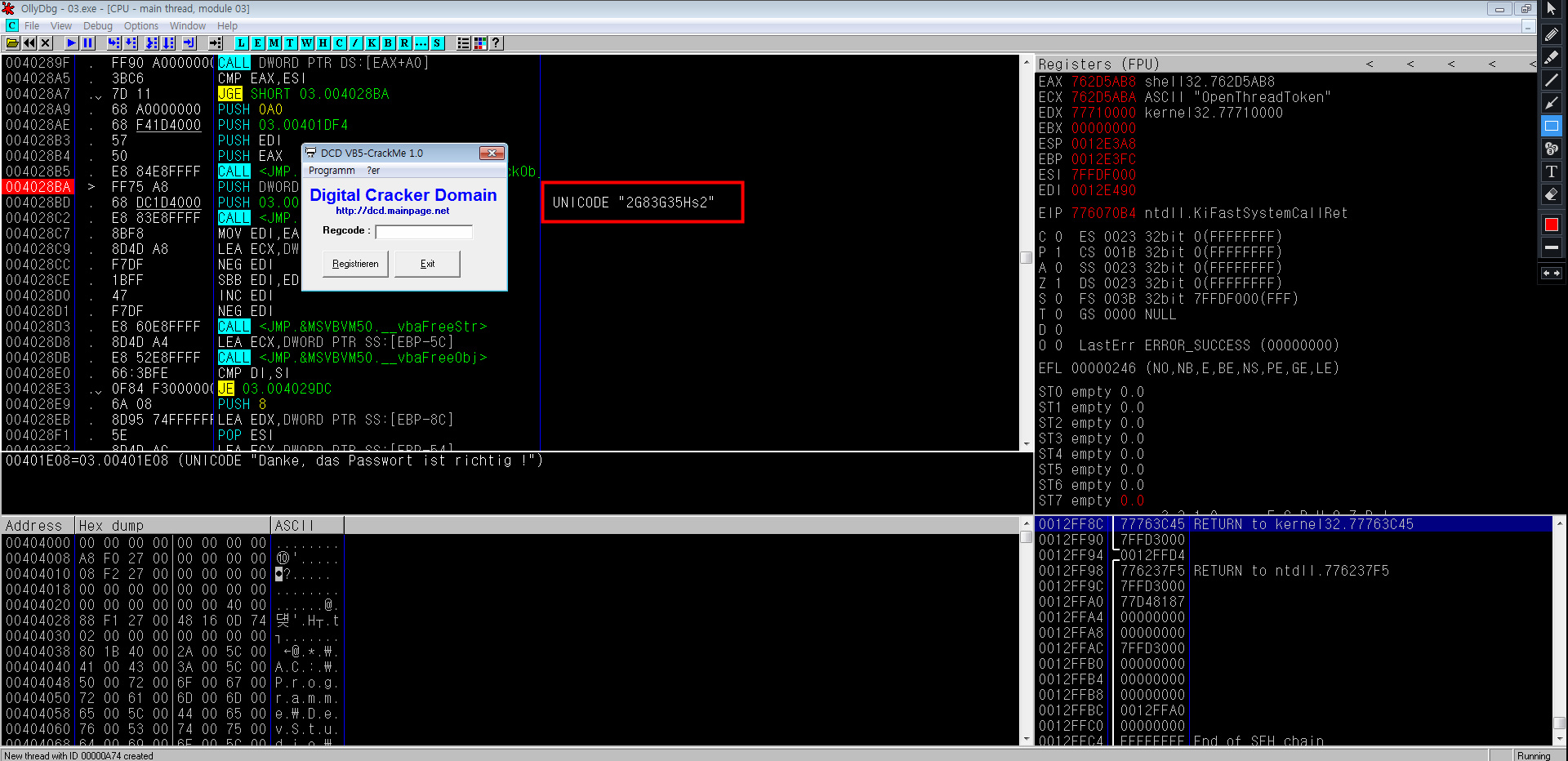Viewport: 1568px width, 761px height.
Task: Open the Options menu
Action: pos(141,26)
